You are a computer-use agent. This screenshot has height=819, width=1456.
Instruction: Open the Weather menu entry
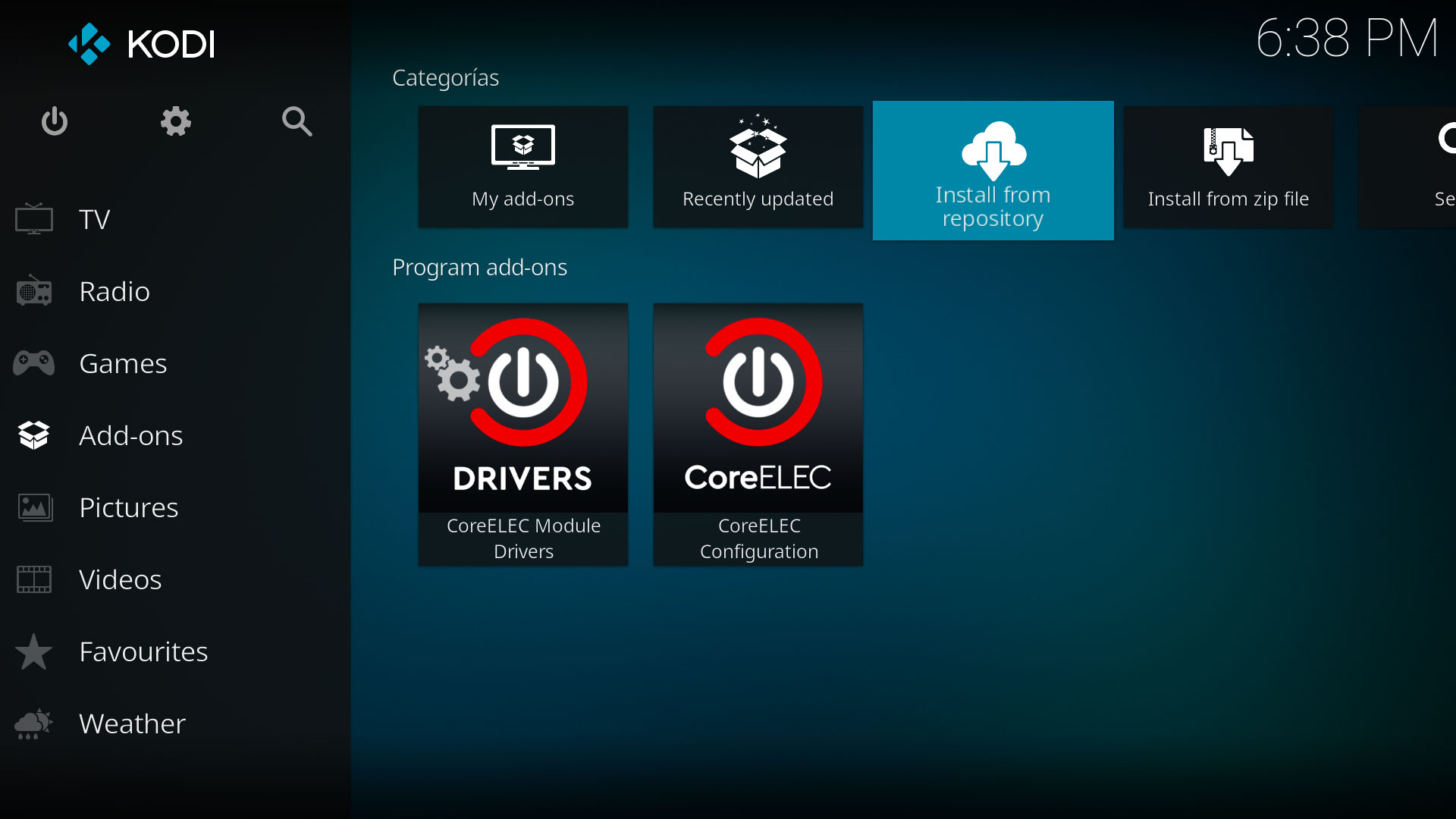(175, 723)
